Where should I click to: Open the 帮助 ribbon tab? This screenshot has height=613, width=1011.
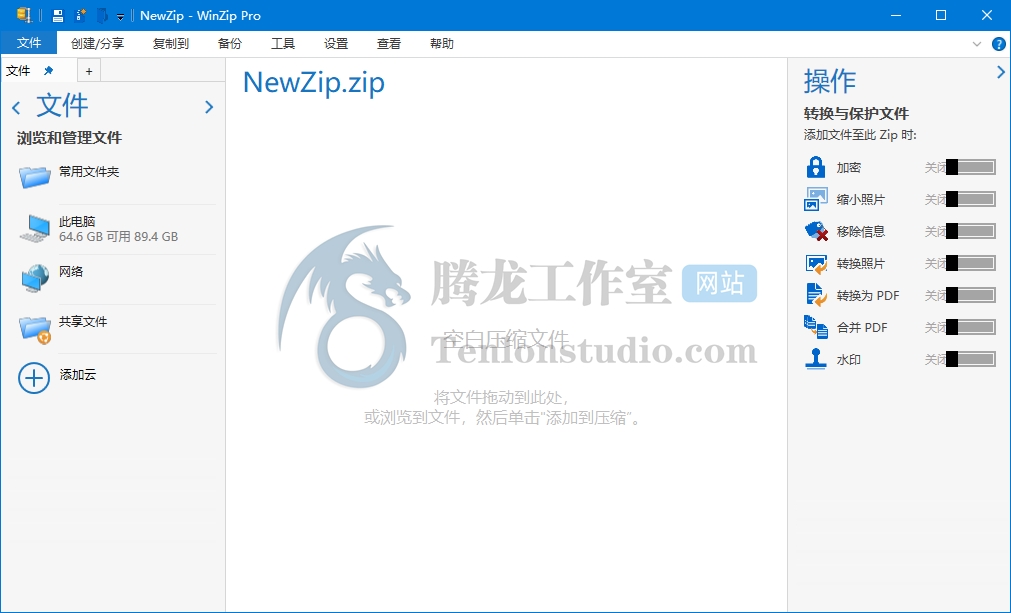pyautogui.click(x=441, y=44)
